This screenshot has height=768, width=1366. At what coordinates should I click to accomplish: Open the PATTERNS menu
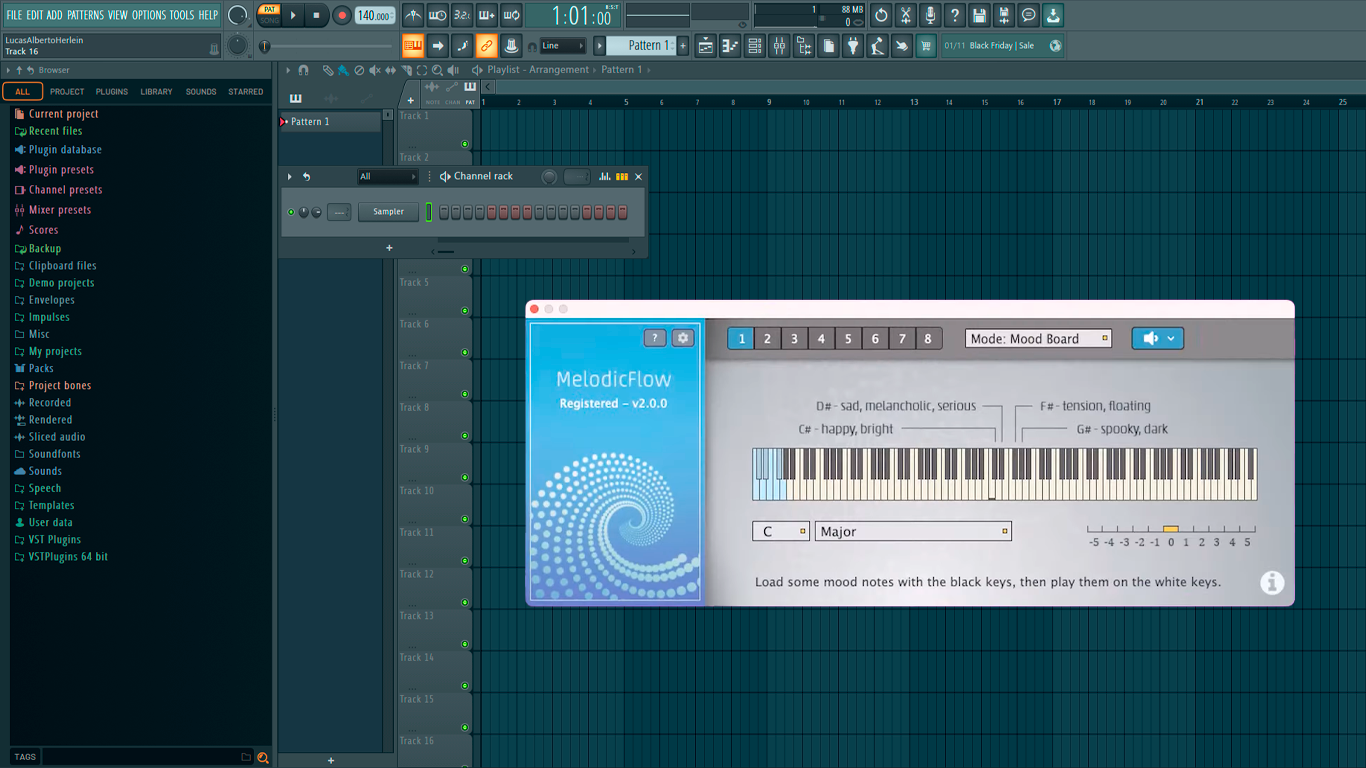coord(85,15)
